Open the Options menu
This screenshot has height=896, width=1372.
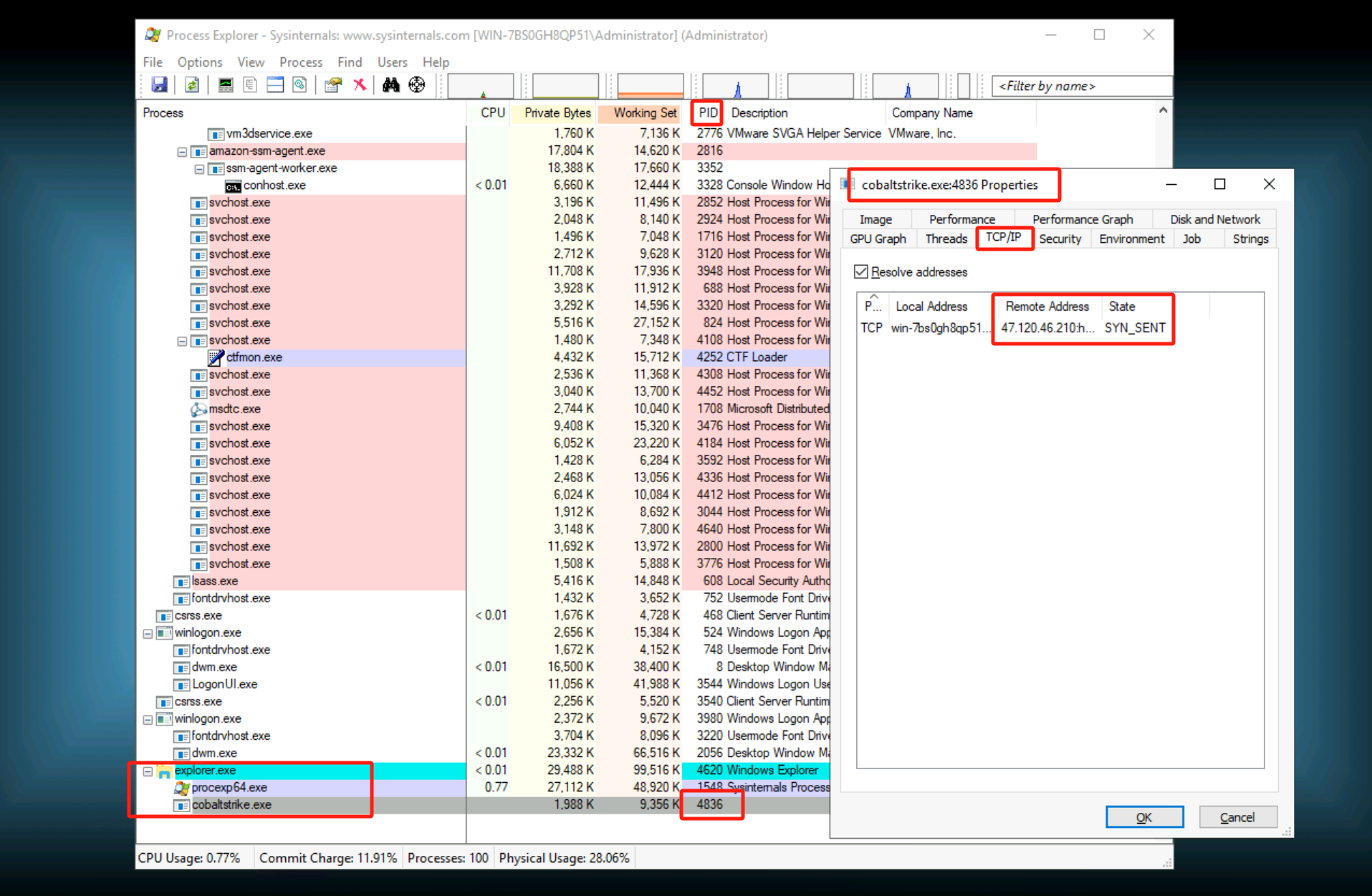point(200,62)
